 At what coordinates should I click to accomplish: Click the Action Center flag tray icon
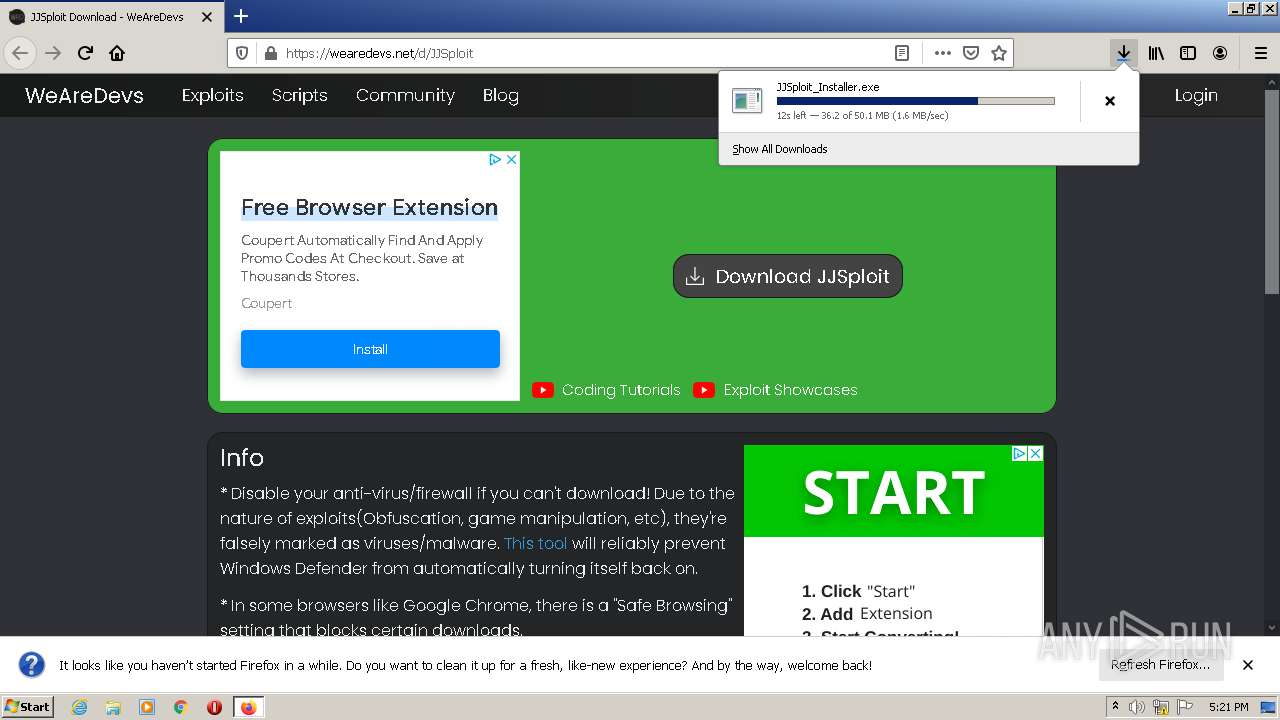tap(1186, 707)
